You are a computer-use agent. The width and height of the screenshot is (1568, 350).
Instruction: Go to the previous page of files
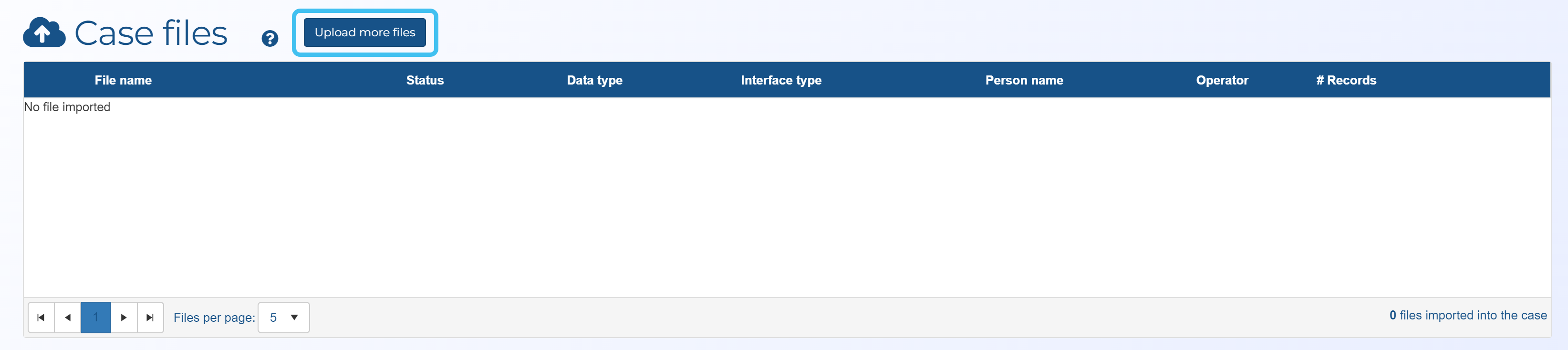68,317
